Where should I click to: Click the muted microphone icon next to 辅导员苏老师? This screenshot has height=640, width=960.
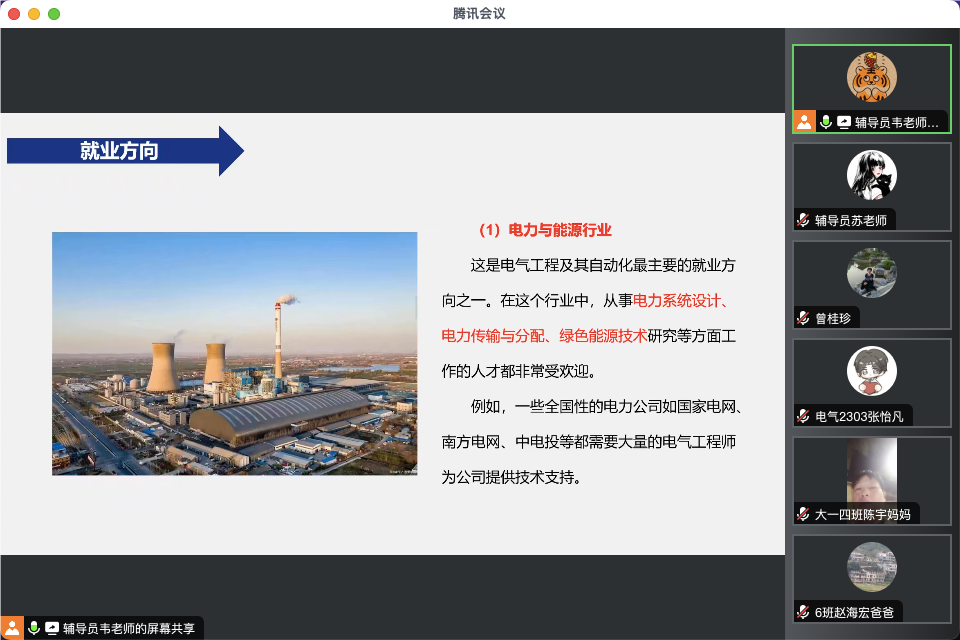click(x=803, y=220)
